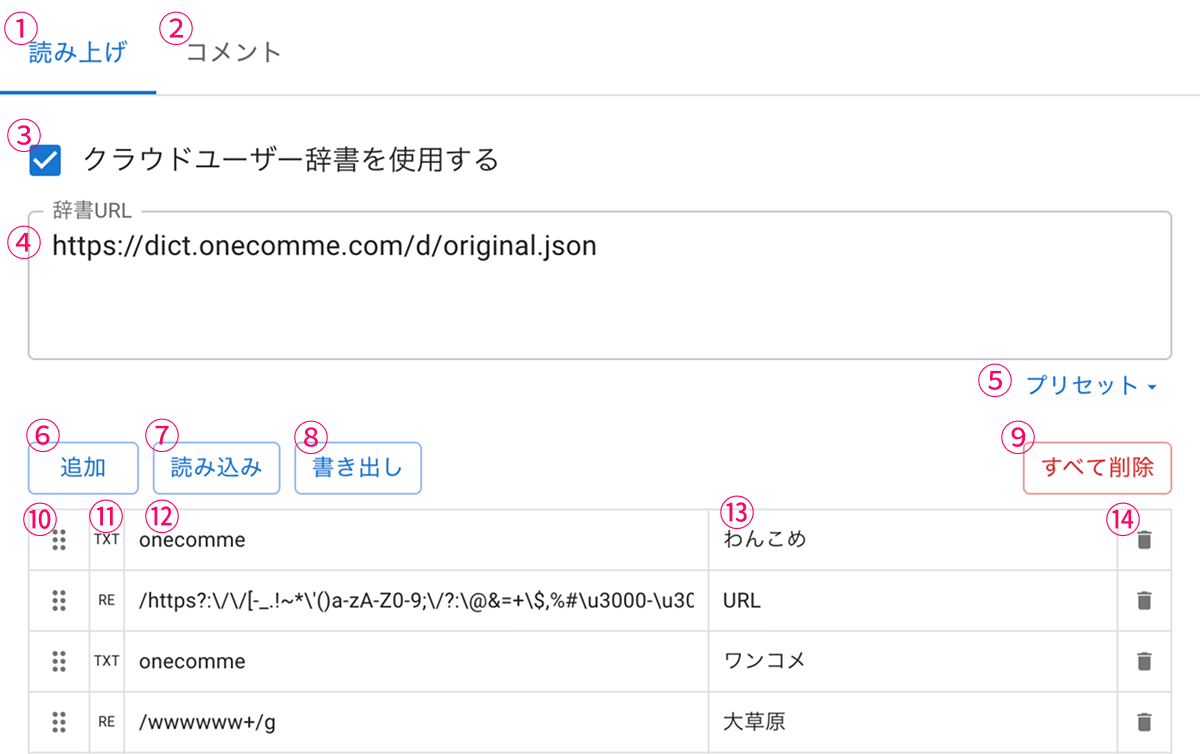Image resolution: width=1200 pixels, height=754 pixels.
Task: Uncheck クラウドユーザー辞書を使用する checkbox
Action: click(46, 160)
